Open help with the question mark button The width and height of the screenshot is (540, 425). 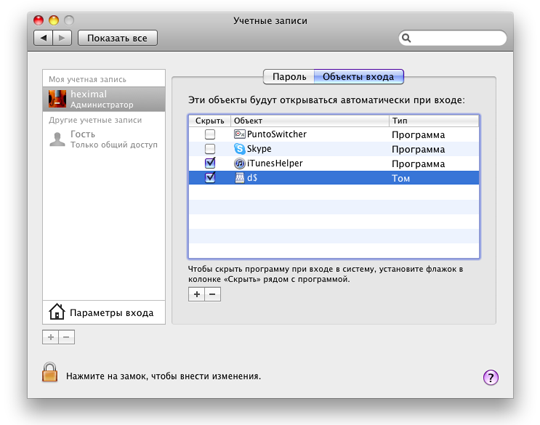pos(490,377)
